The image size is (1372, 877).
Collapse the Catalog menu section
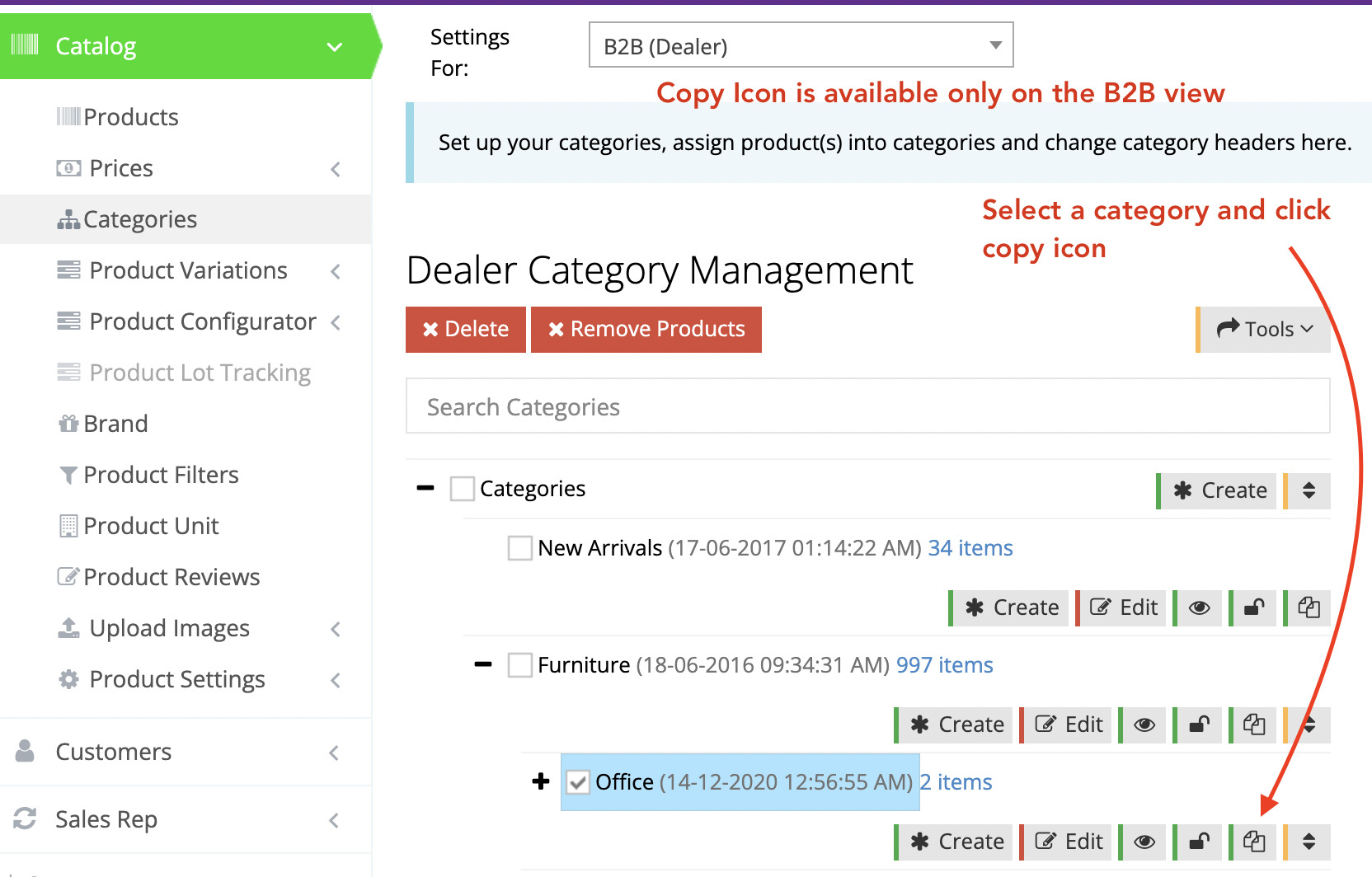[x=333, y=45]
